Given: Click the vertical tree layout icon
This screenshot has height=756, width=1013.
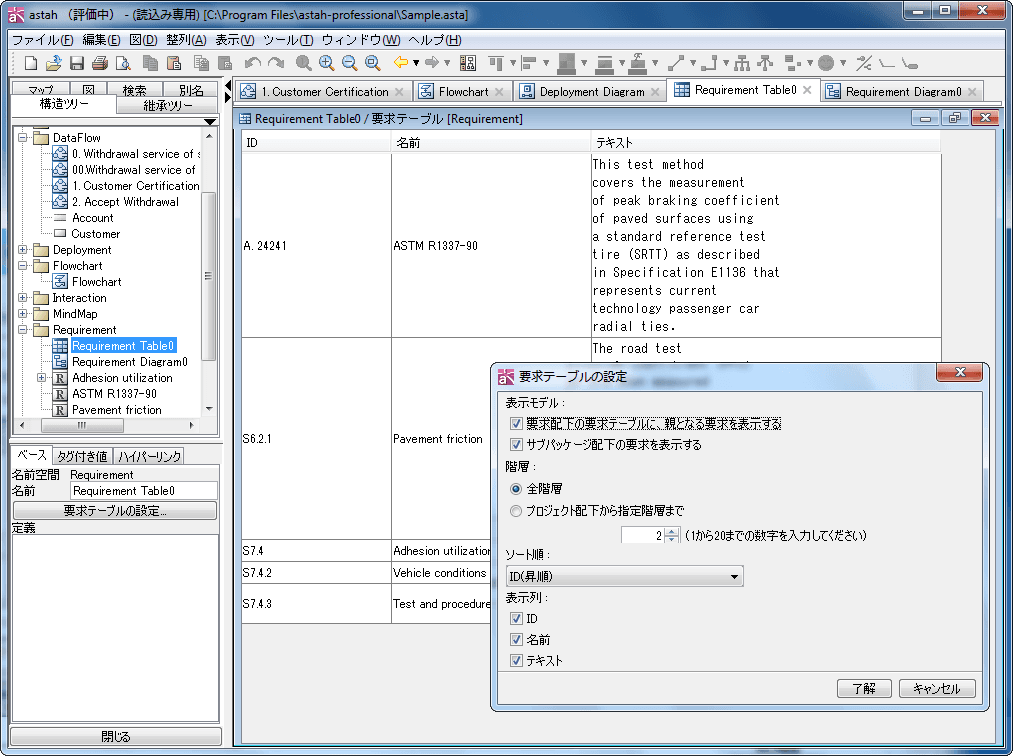Looking at the screenshot, I should pyautogui.click(x=742, y=63).
